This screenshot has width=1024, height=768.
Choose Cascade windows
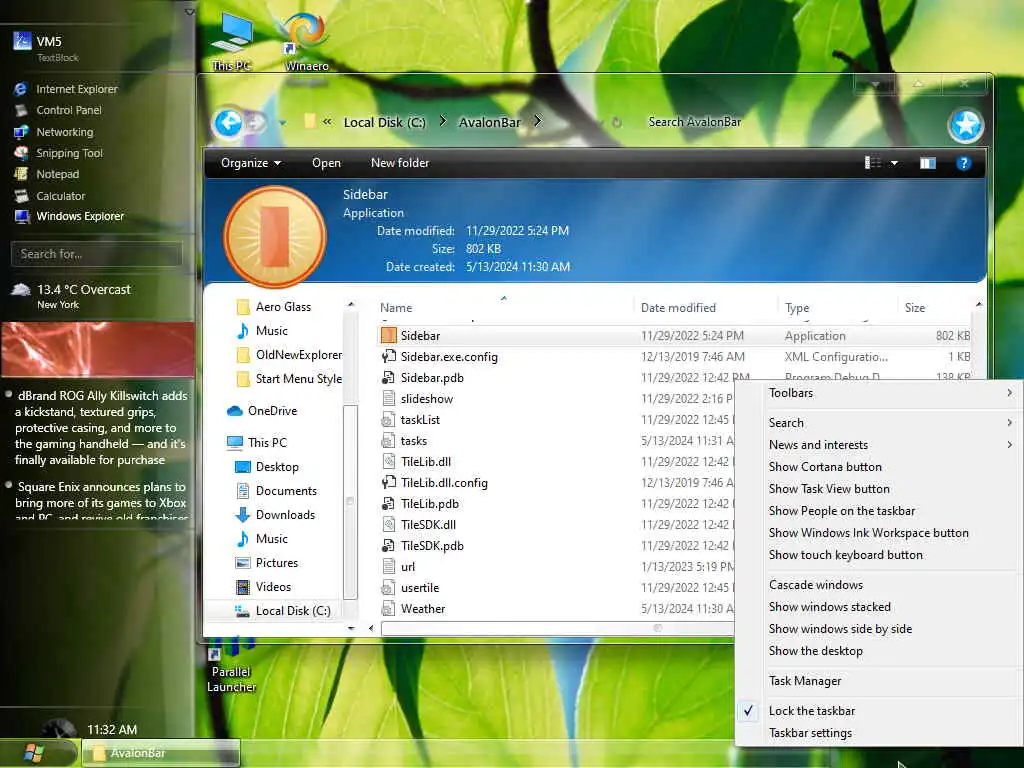(x=816, y=584)
